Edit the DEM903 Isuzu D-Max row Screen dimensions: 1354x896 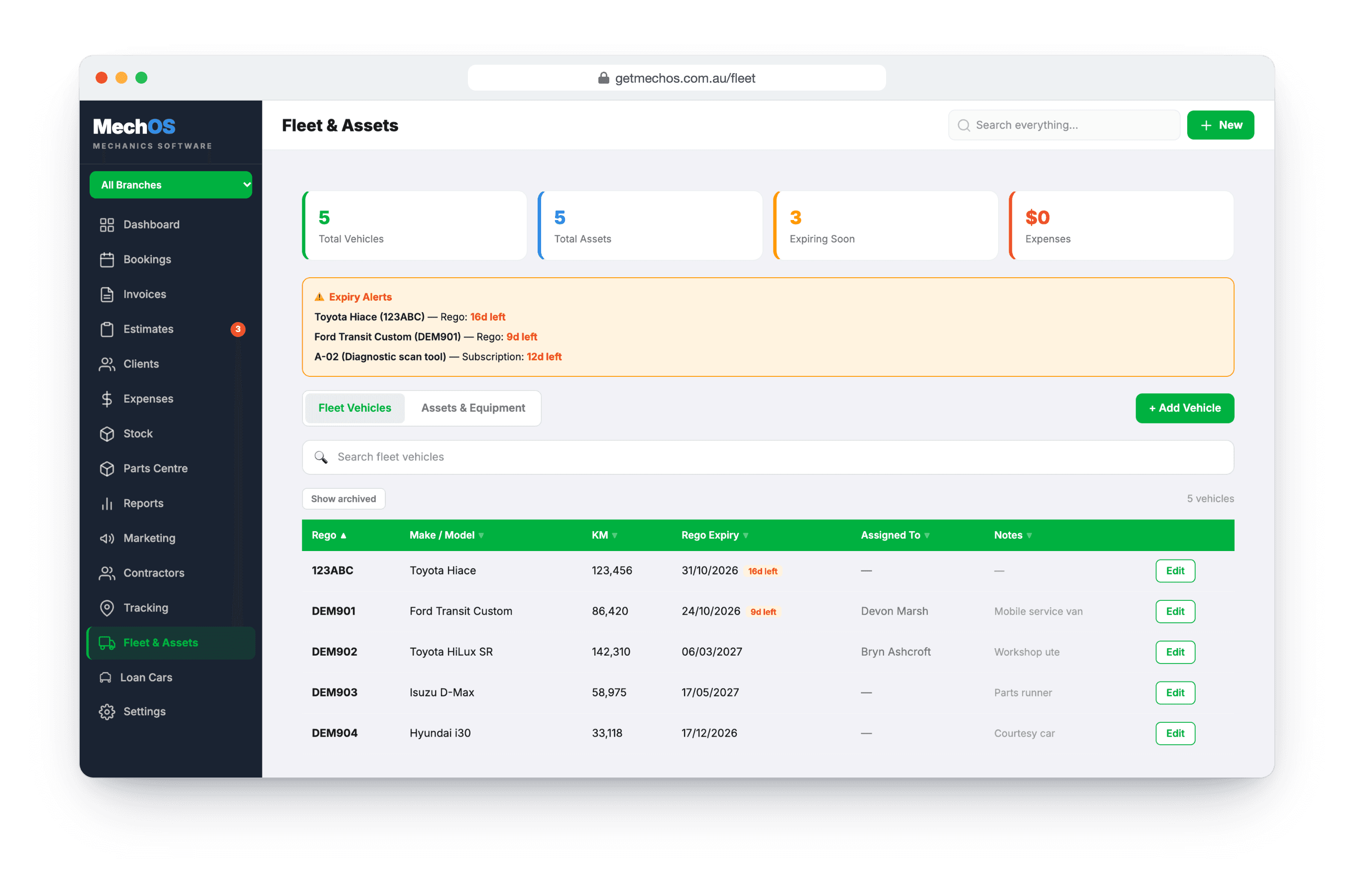1175,692
